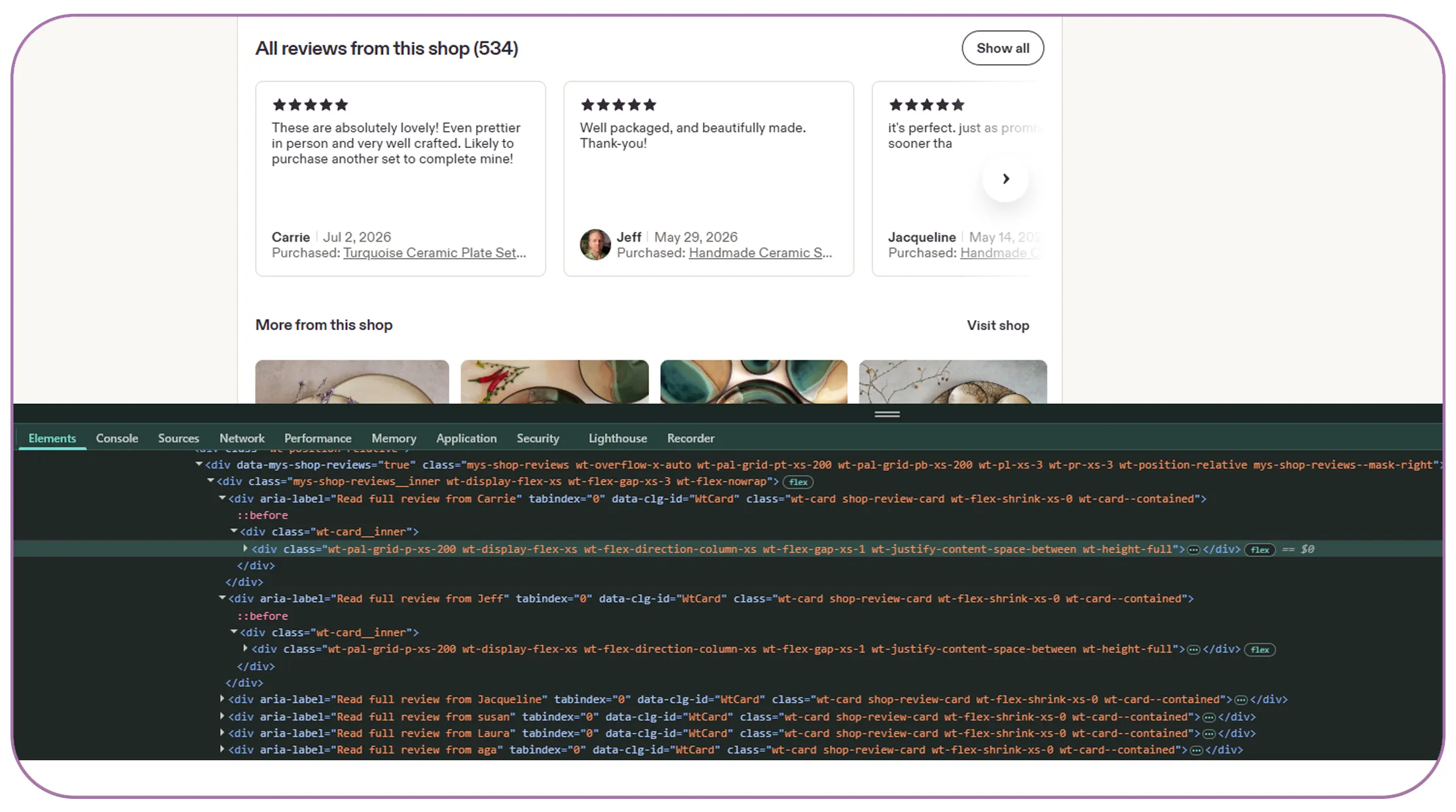Click the 'All reviews from this shop (534)' heading
The height and width of the screenshot is (812, 1456).
[386, 48]
